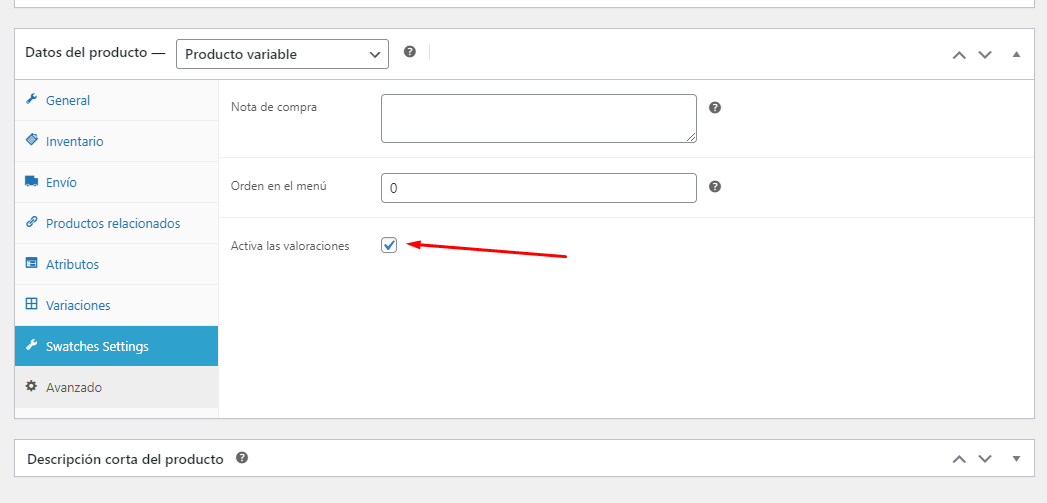
Task: Click the Orden en el menú number field
Action: [x=539, y=188]
